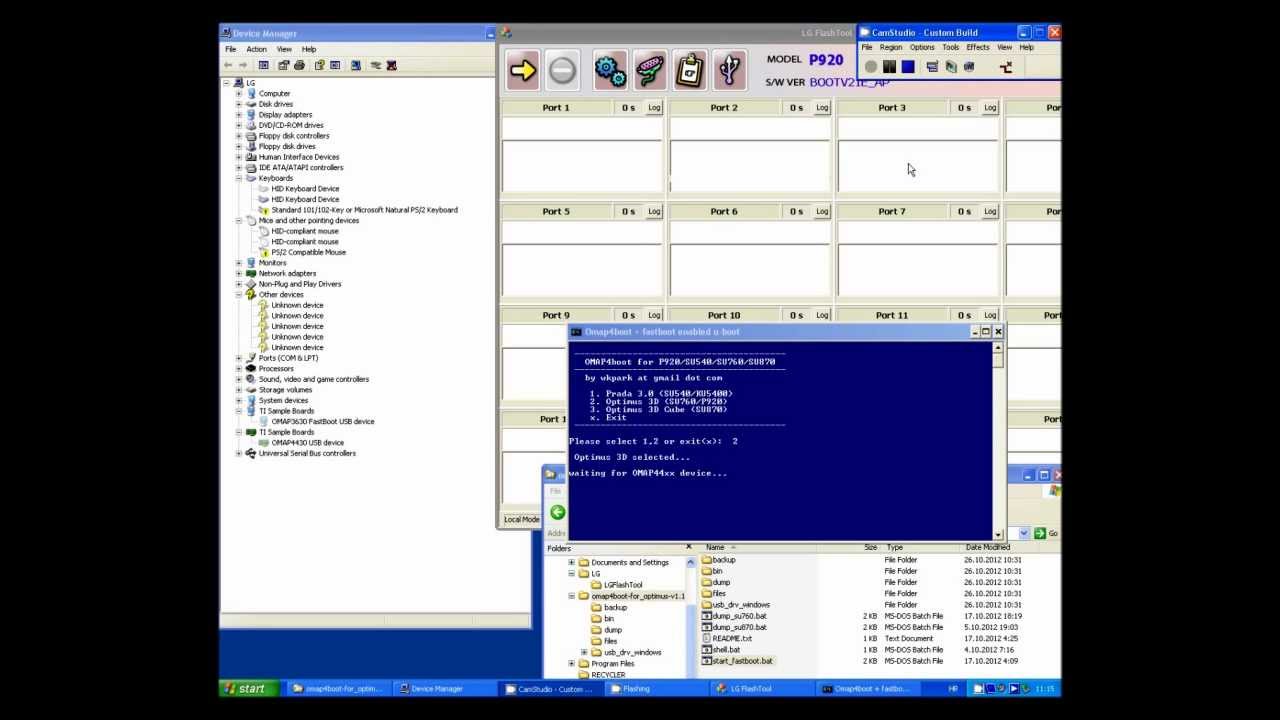This screenshot has width=1280, height=720.
Task: Select OMAP3630 FastBoot USB device
Action: coord(323,422)
